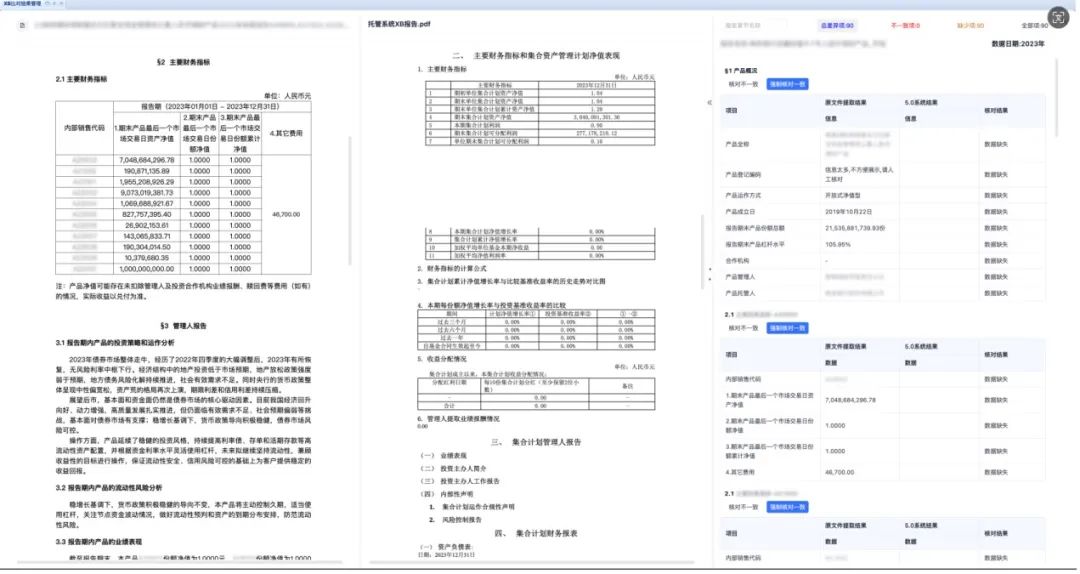This screenshot has width=1080, height=574.
Task: Click the §3 管理人报告 heading in left document
Action: pos(183,326)
